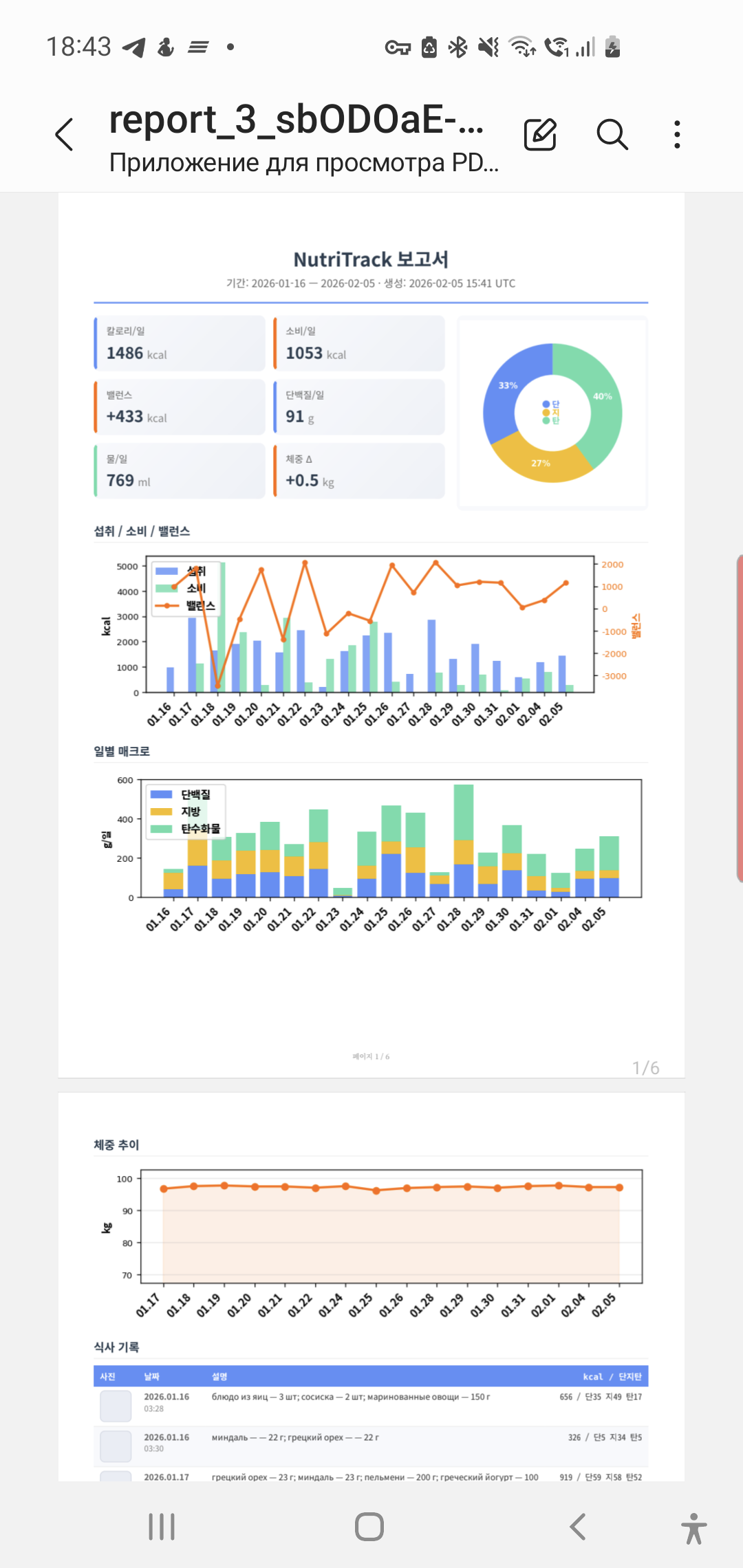The width and height of the screenshot is (743, 1568).
Task: Tap the 1486 kcal calories card
Action: (180, 343)
